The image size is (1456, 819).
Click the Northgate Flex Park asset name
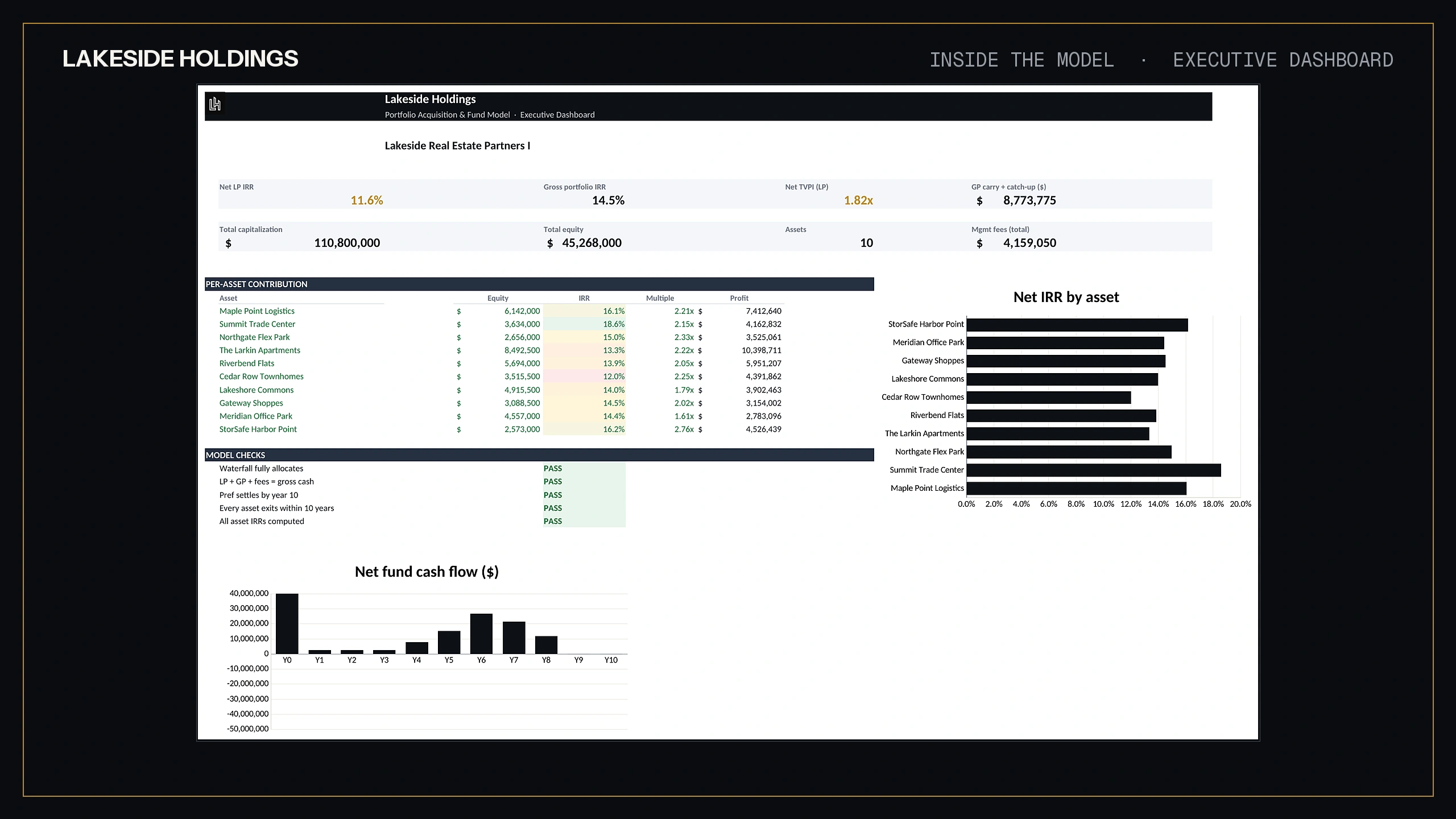[x=254, y=337]
